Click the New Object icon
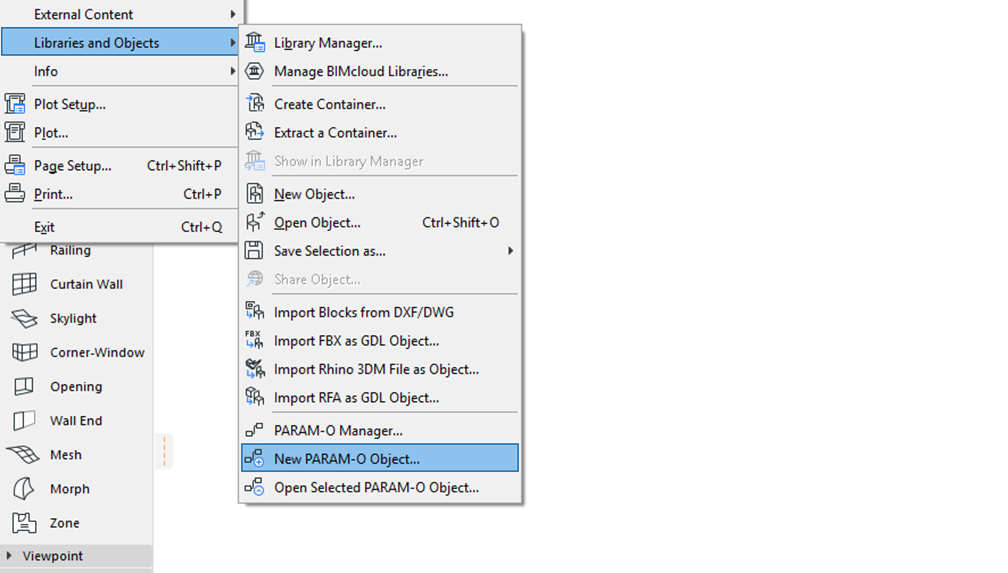The width and height of the screenshot is (1008, 573). [255, 194]
